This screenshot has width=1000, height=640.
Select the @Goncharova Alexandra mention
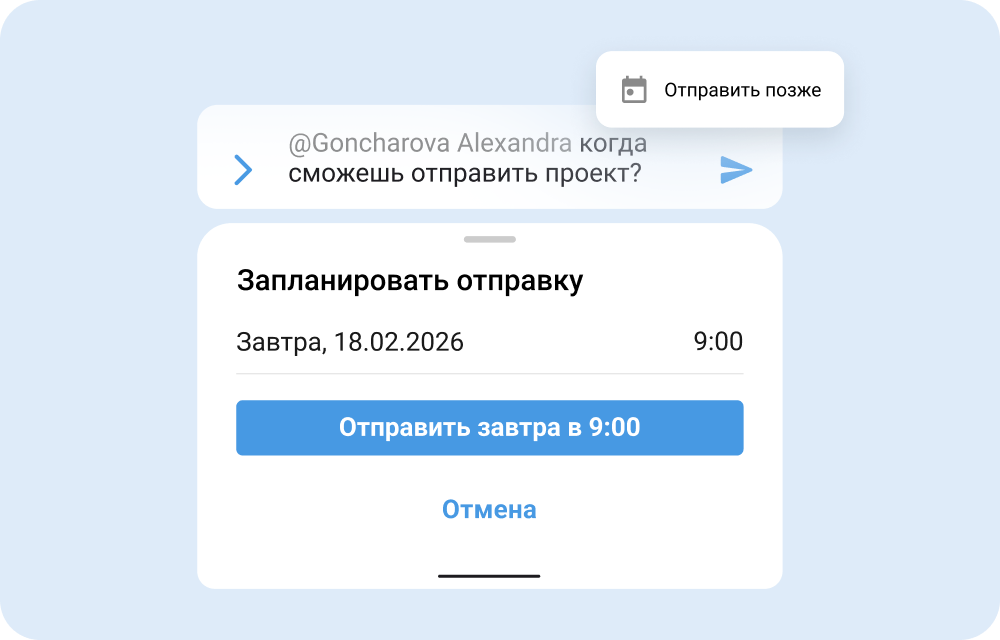[428, 143]
